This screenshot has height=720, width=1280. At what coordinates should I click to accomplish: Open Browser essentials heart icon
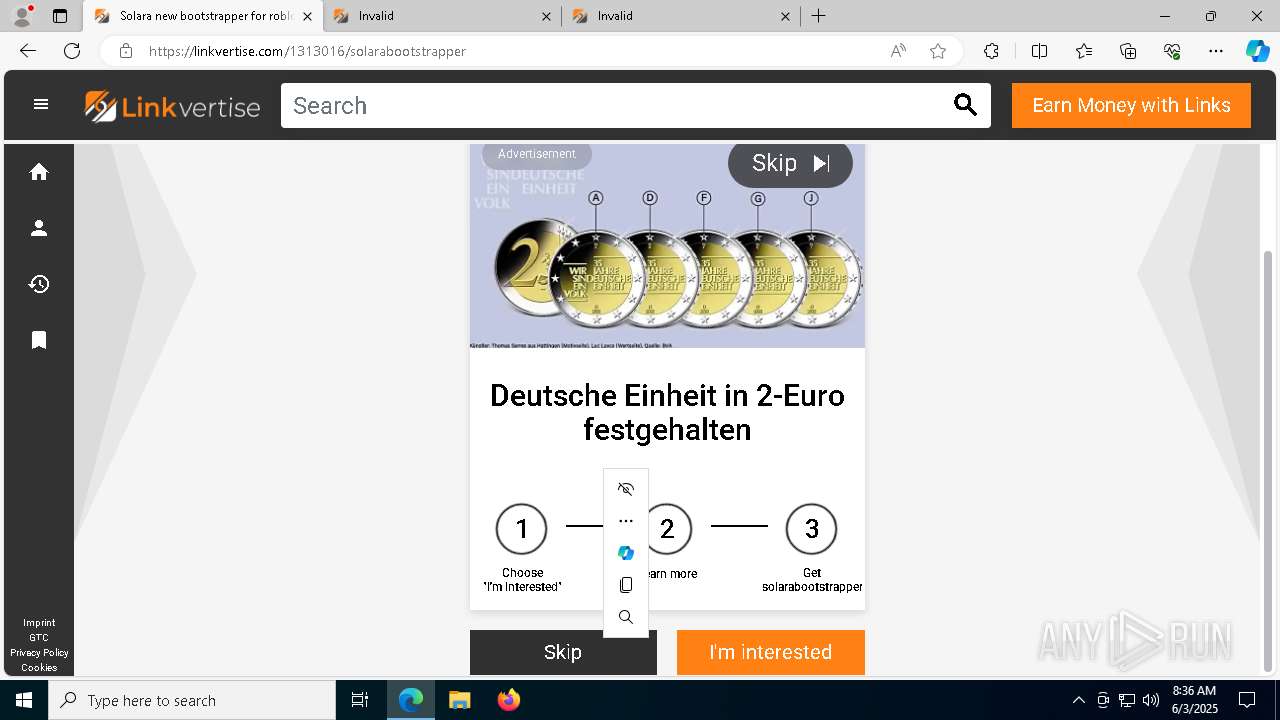(x=1172, y=51)
